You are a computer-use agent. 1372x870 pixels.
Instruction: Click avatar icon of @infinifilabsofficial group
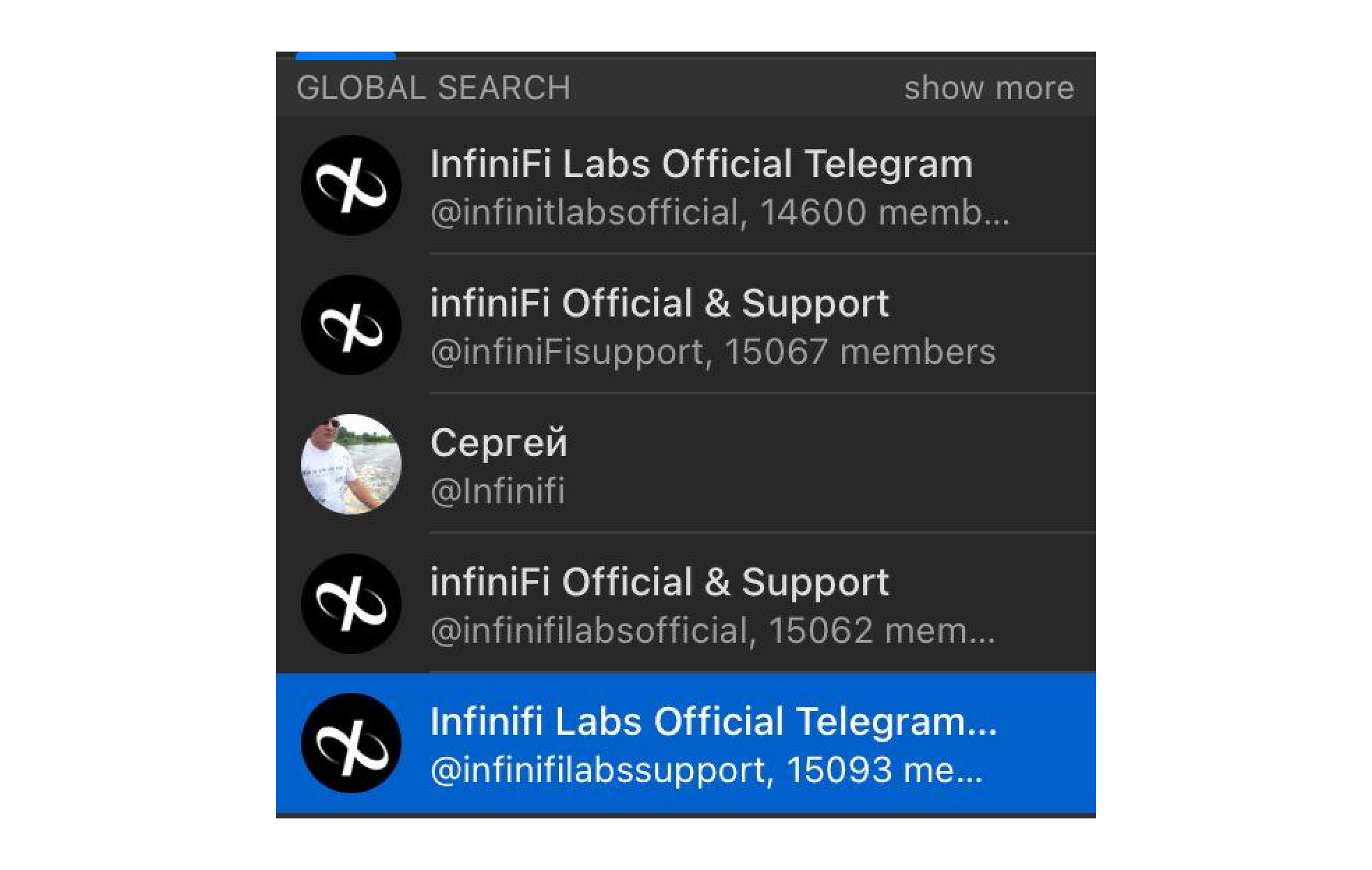[x=351, y=604]
